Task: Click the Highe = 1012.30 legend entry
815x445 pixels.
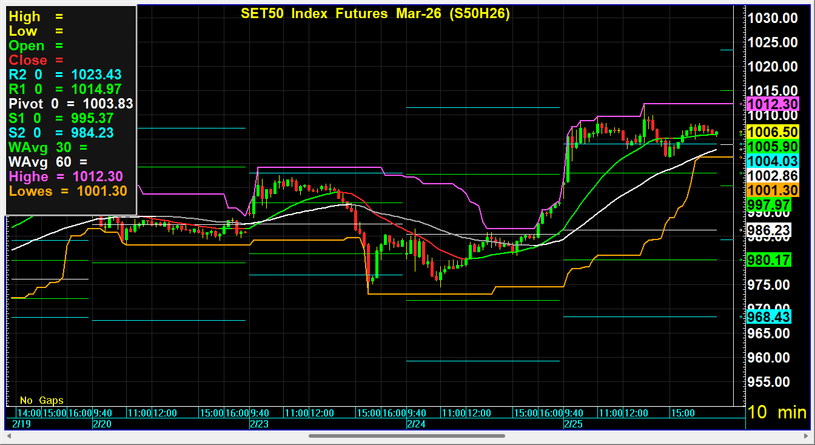Action: 65,176
